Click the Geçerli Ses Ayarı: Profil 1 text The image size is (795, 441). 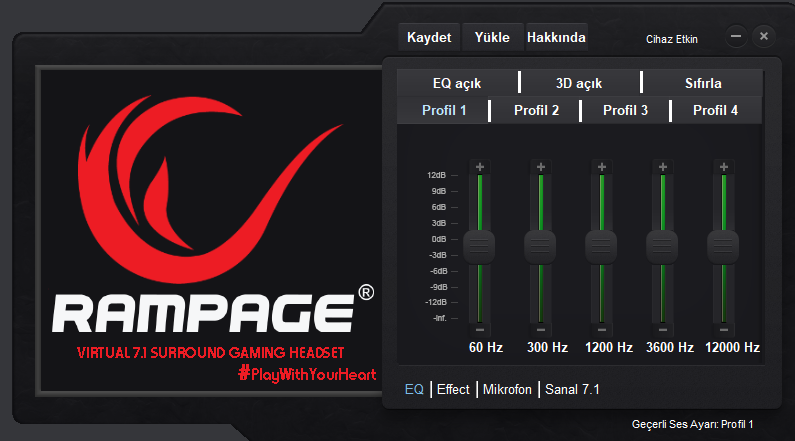point(692,424)
